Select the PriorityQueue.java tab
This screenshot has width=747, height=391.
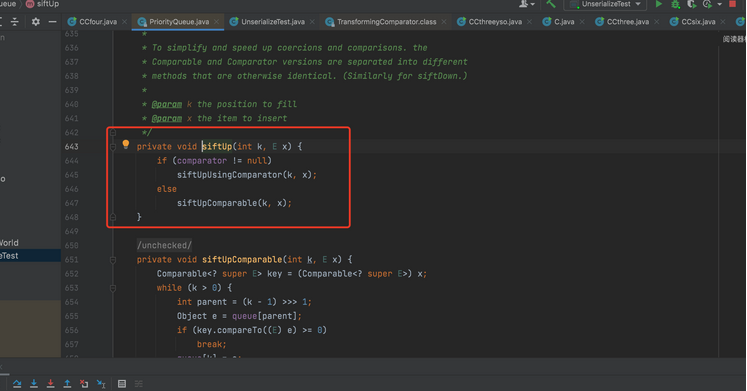pyautogui.click(x=178, y=21)
